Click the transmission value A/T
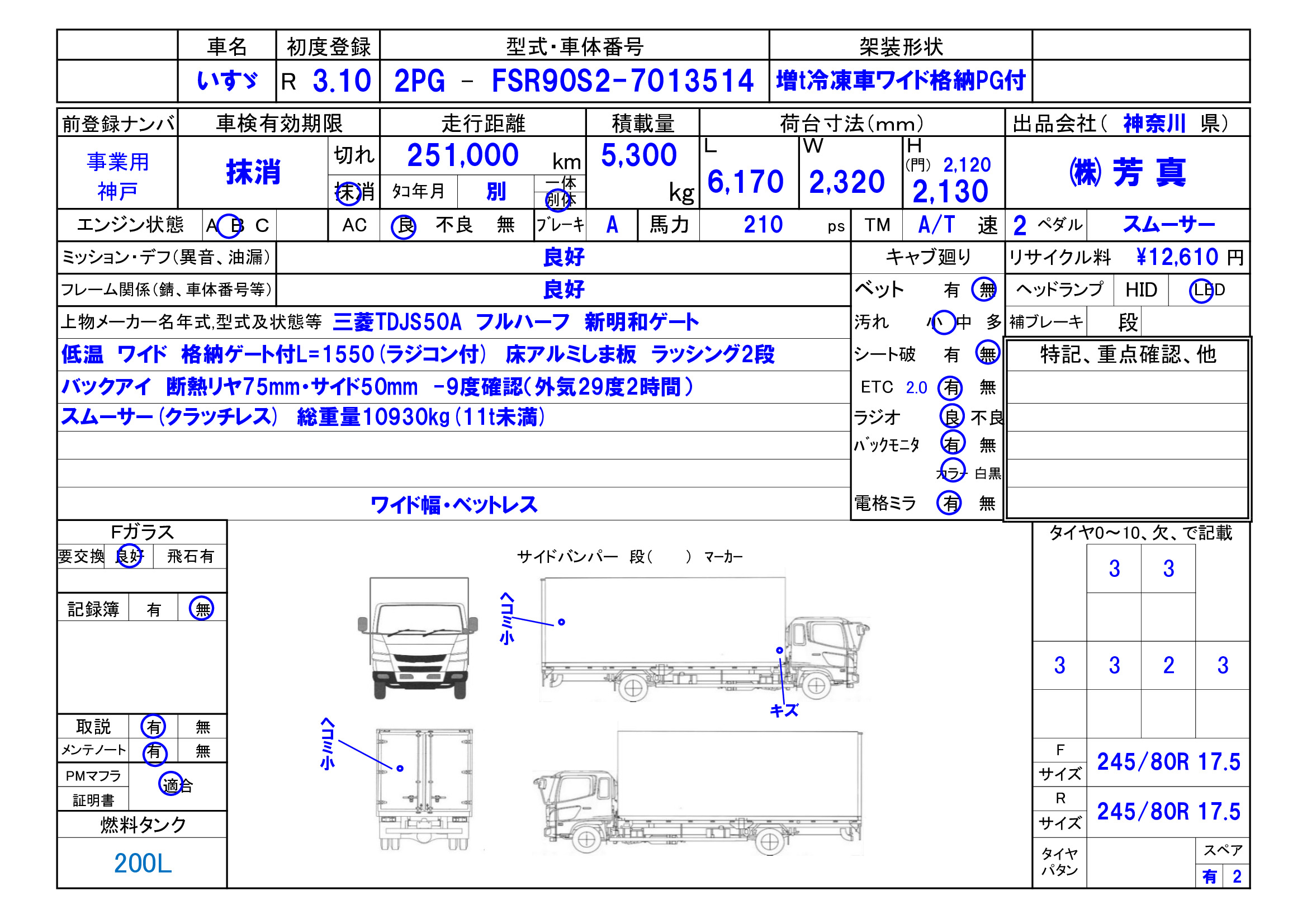The height and width of the screenshot is (924, 1307). click(936, 225)
